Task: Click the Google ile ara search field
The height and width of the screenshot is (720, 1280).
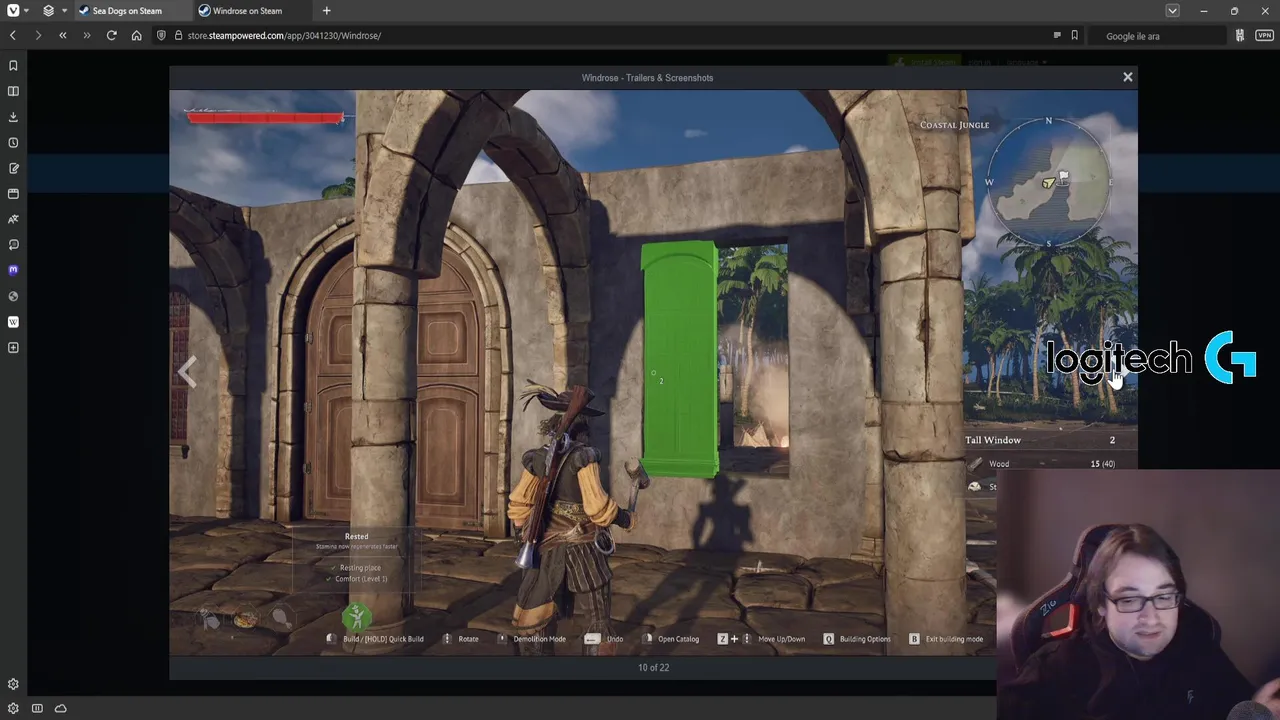Action: click(1158, 35)
